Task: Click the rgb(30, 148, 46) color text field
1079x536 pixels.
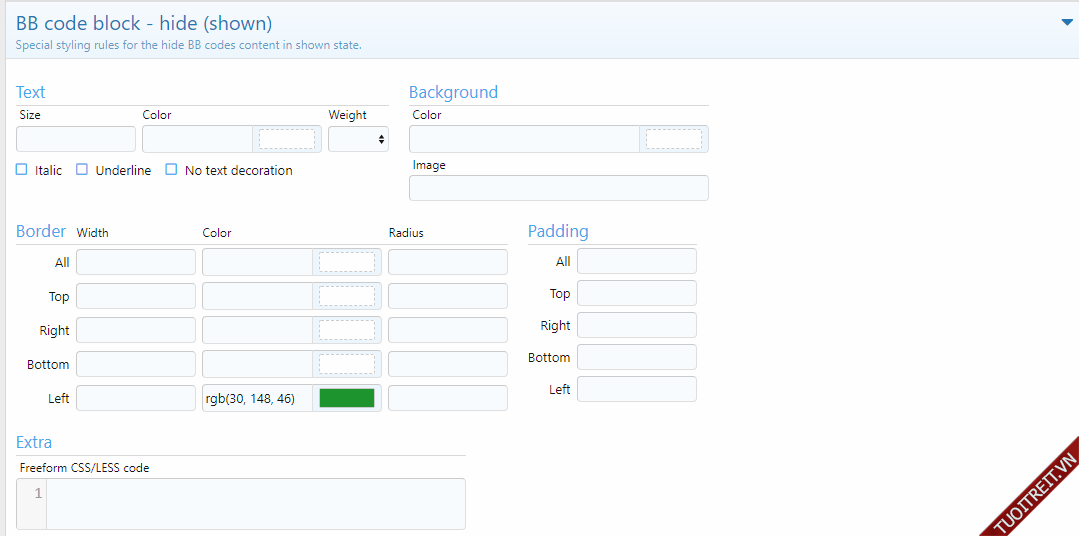Action: 257,398
